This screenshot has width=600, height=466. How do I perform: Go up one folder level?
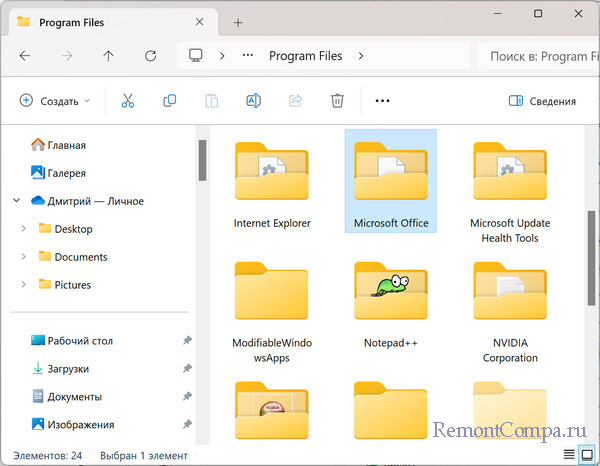point(108,56)
